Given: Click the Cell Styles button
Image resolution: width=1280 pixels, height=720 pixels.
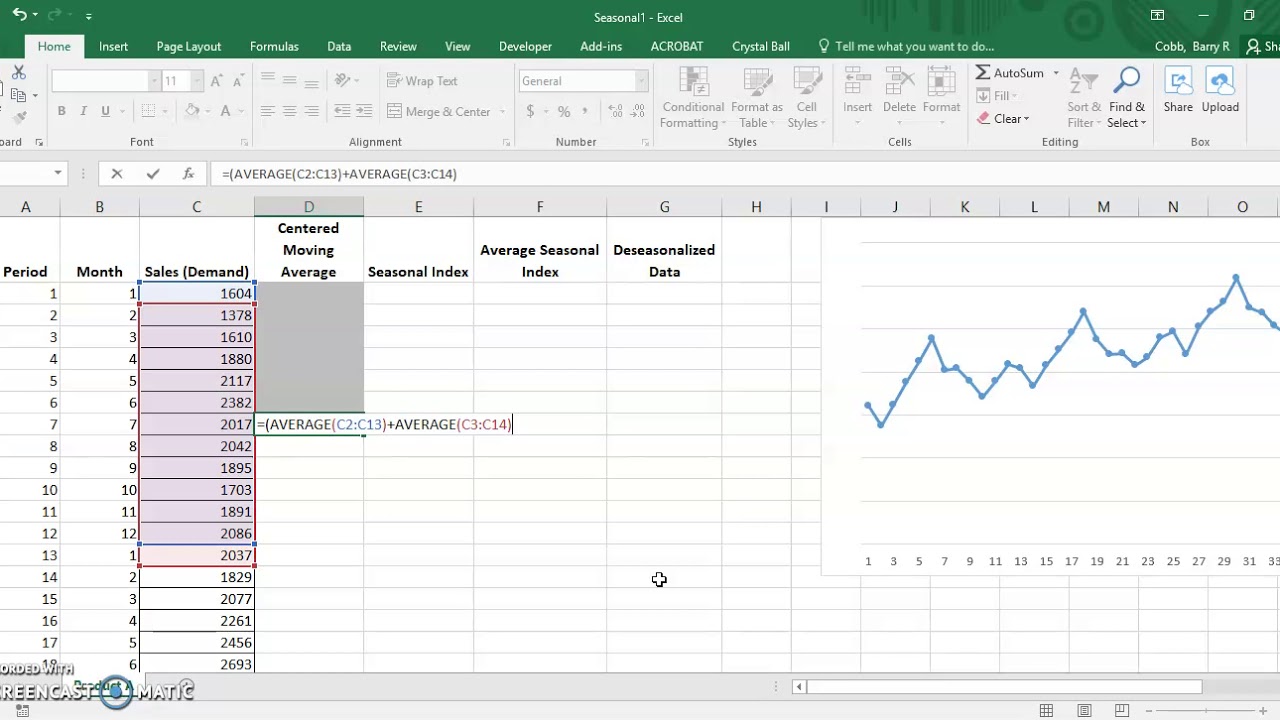Looking at the screenshot, I should (805, 98).
